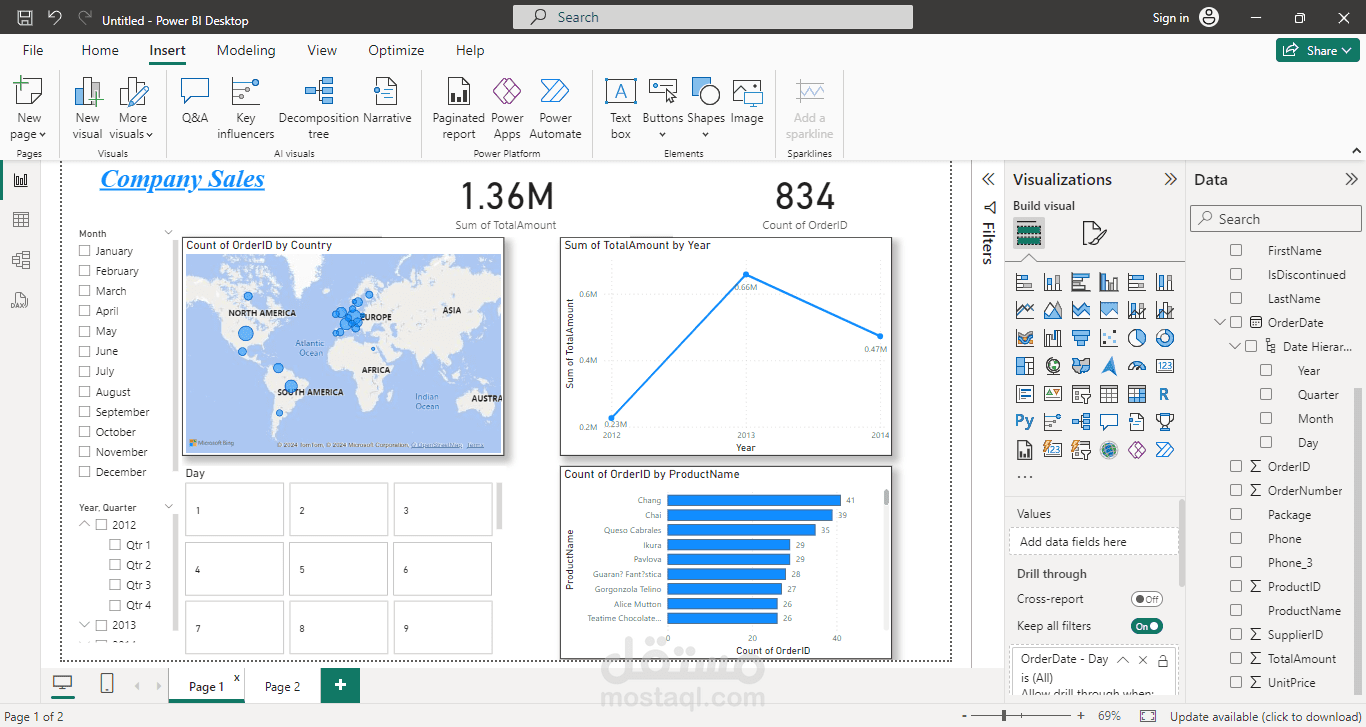The width and height of the screenshot is (1366, 727).
Task: Add a scatter chart visual
Action: coord(1108,338)
